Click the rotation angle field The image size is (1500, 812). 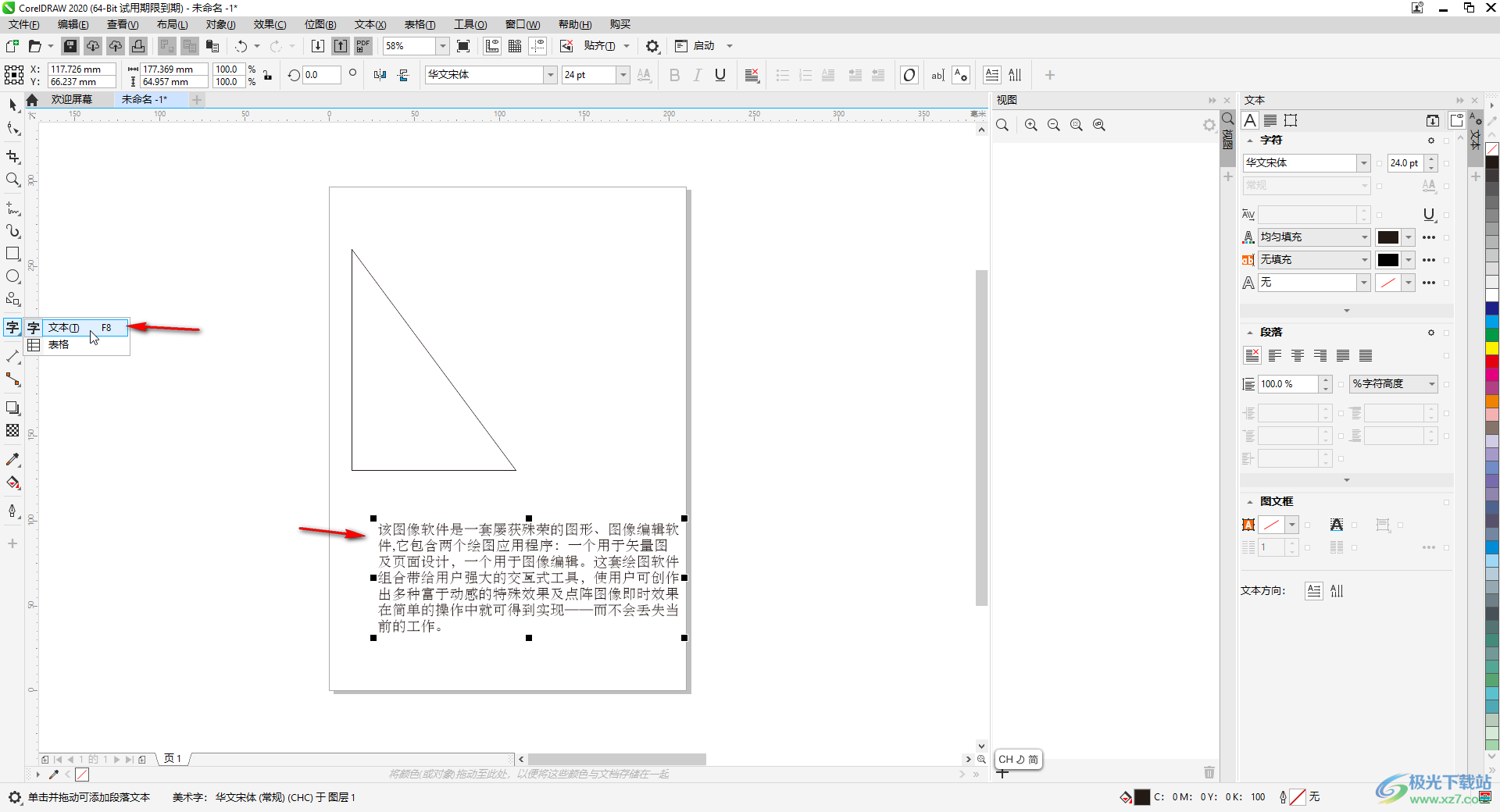click(321, 75)
